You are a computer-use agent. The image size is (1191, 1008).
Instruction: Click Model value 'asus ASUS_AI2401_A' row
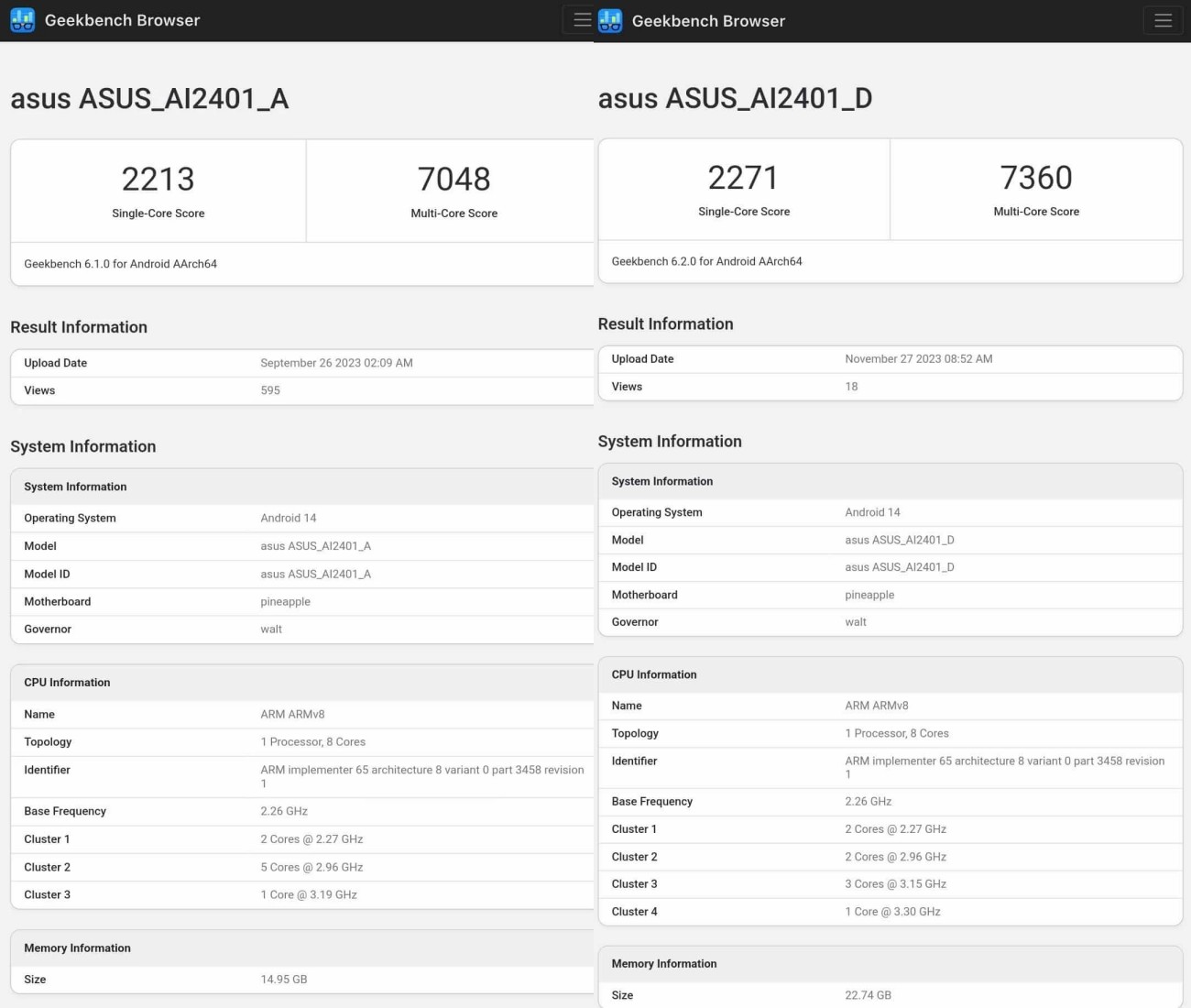tap(302, 546)
